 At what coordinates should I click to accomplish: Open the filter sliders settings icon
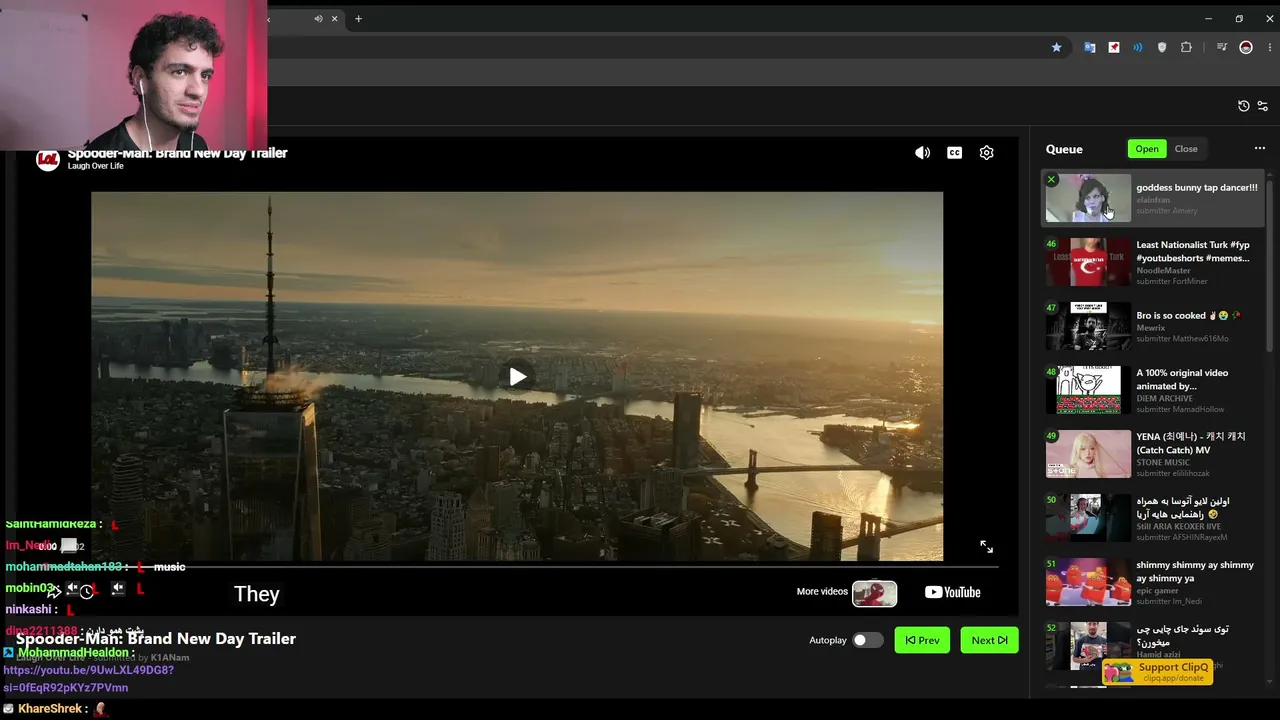tap(1263, 106)
